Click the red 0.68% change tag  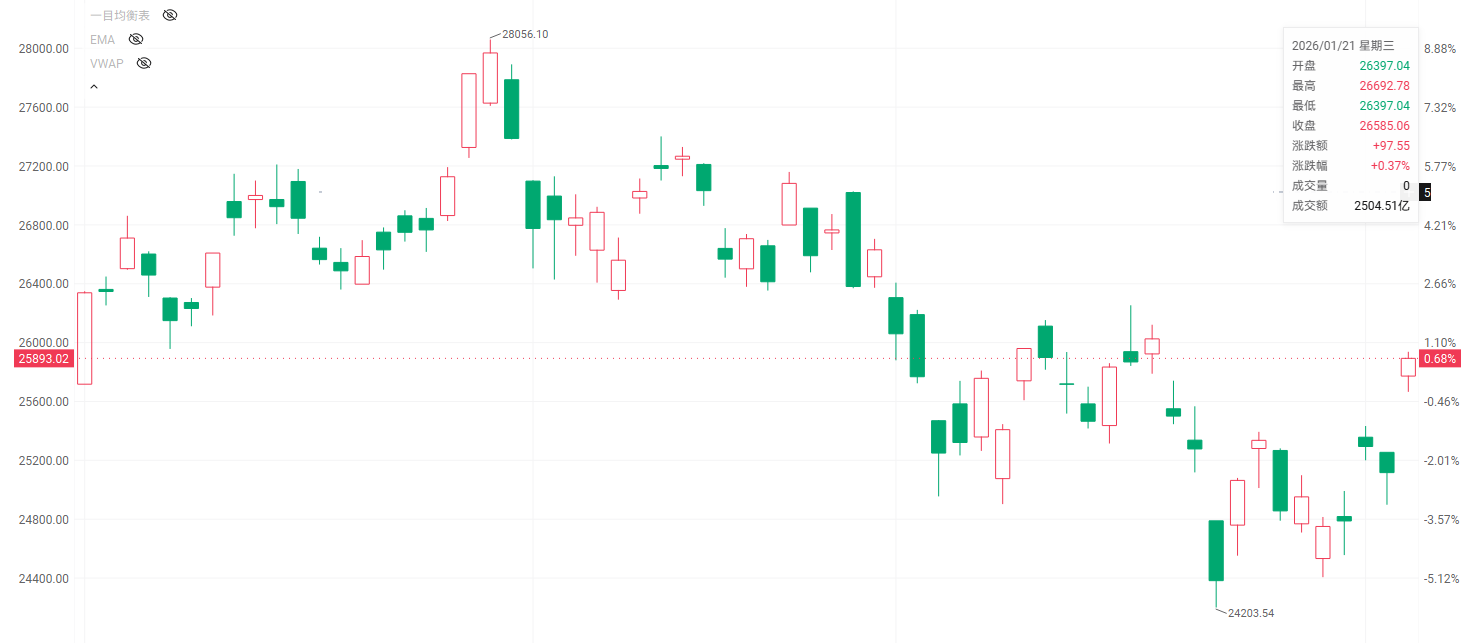1438,358
